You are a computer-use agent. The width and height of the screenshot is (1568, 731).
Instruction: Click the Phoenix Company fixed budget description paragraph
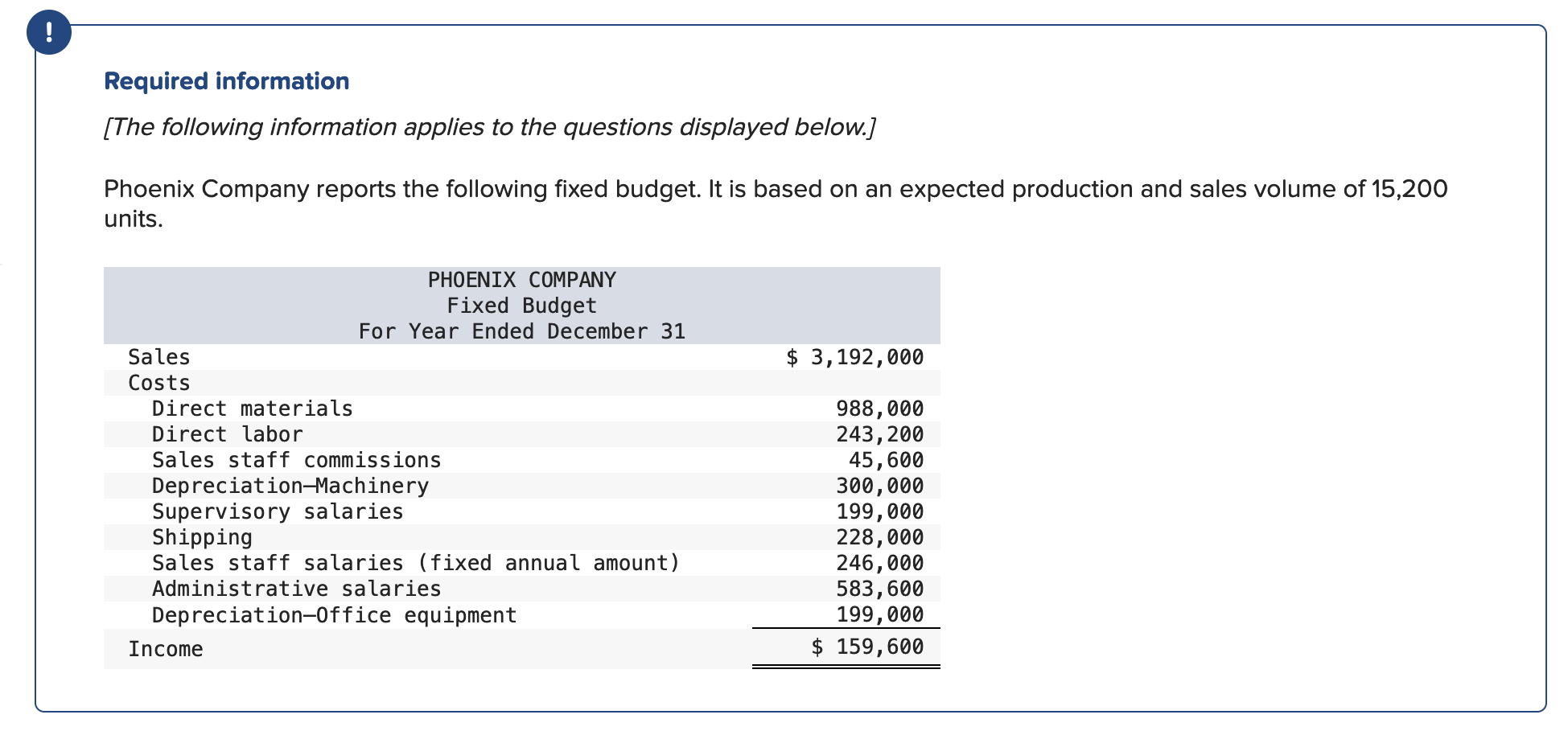pos(776,203)
